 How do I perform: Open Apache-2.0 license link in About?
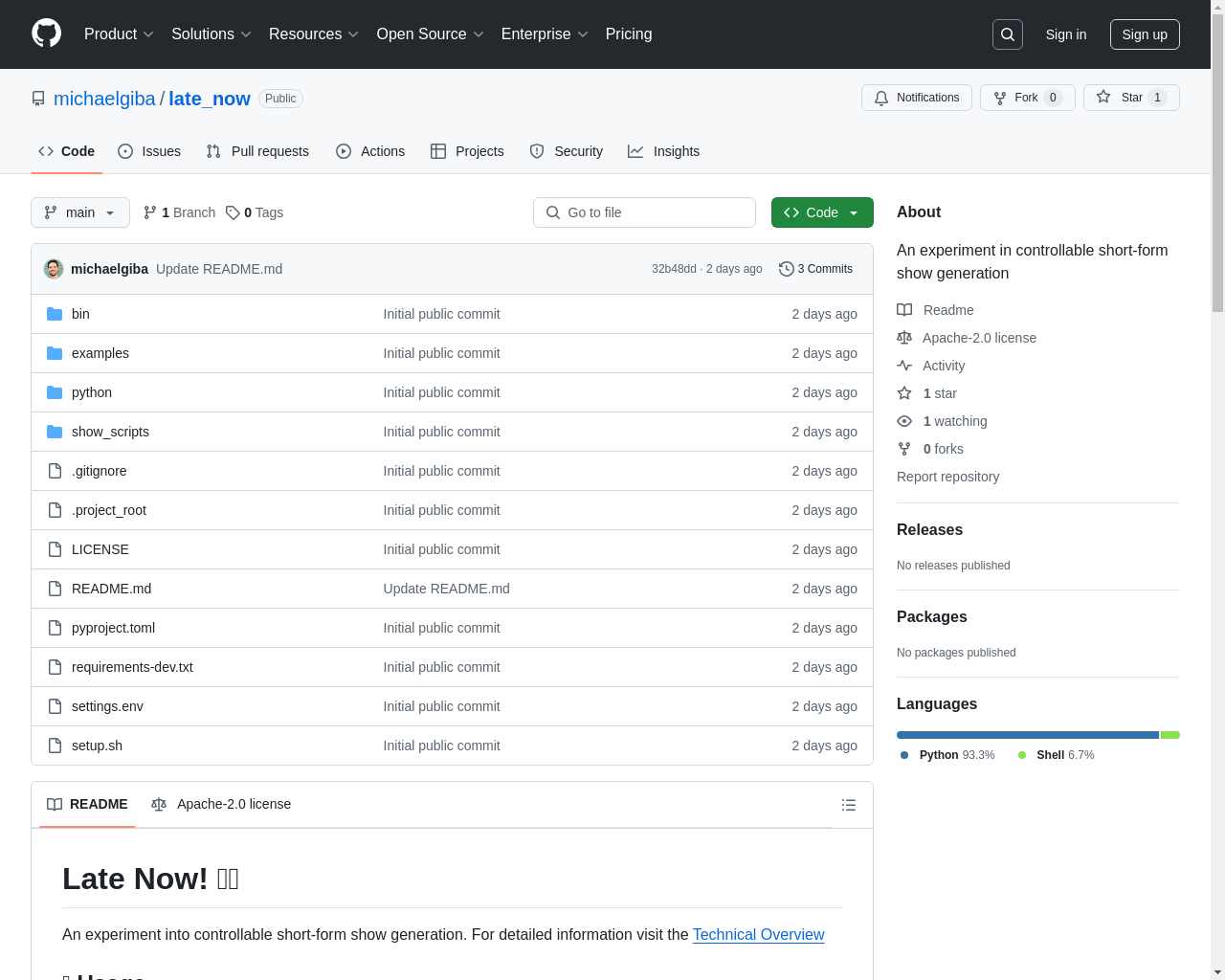coord(967,338)
